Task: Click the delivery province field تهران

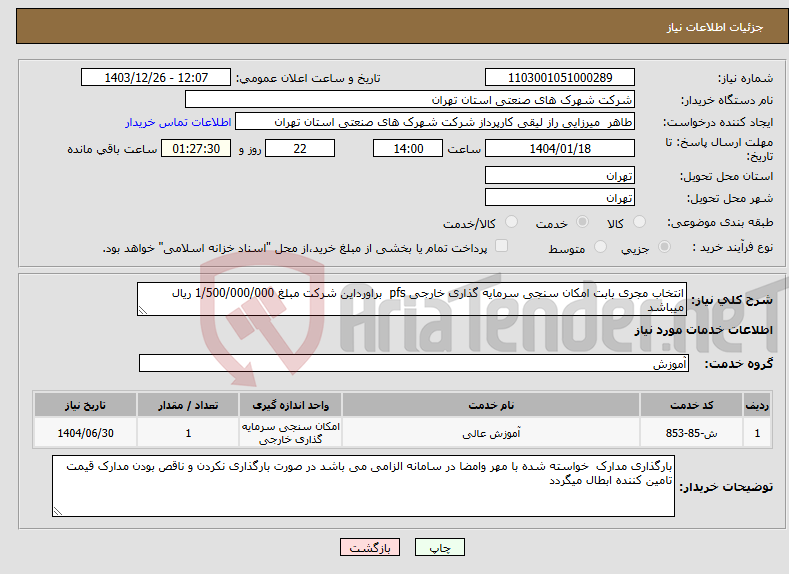Action: pos(560,176)
